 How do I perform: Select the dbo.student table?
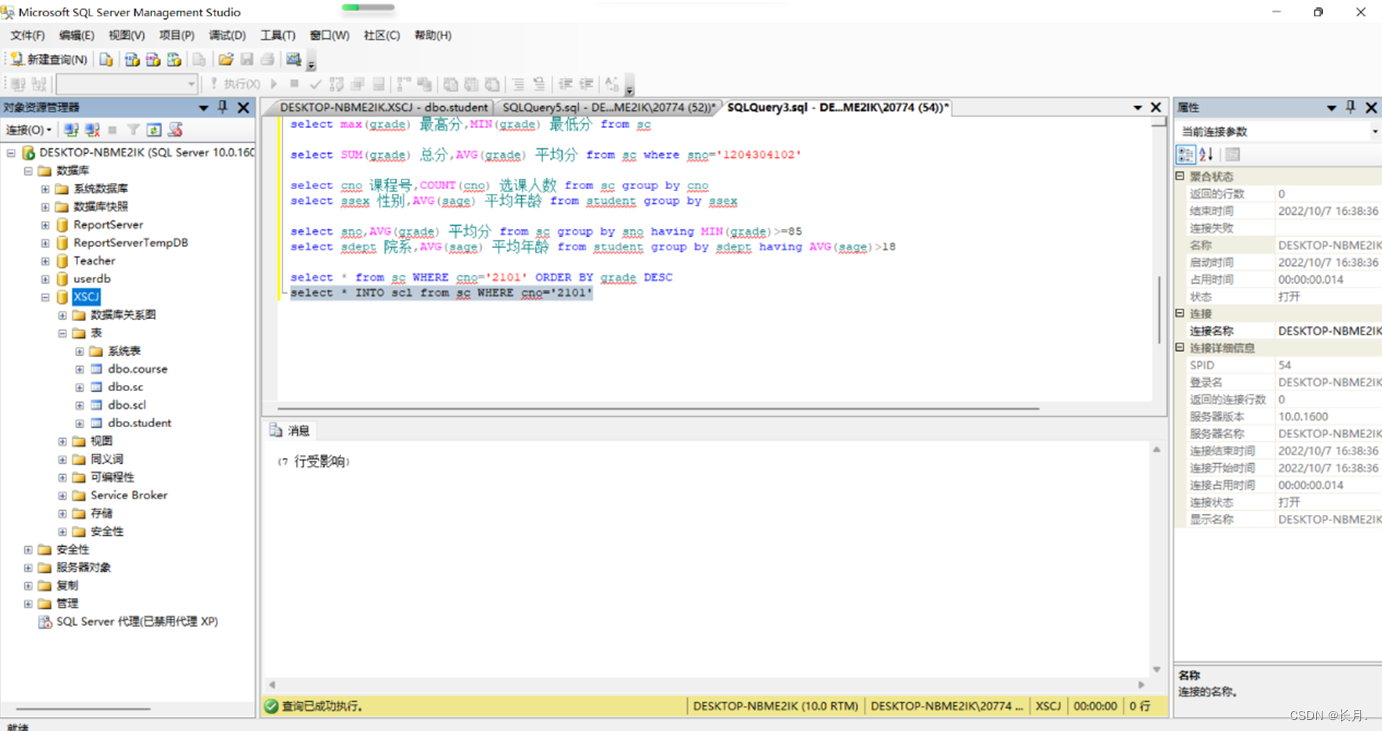[139, 423]
